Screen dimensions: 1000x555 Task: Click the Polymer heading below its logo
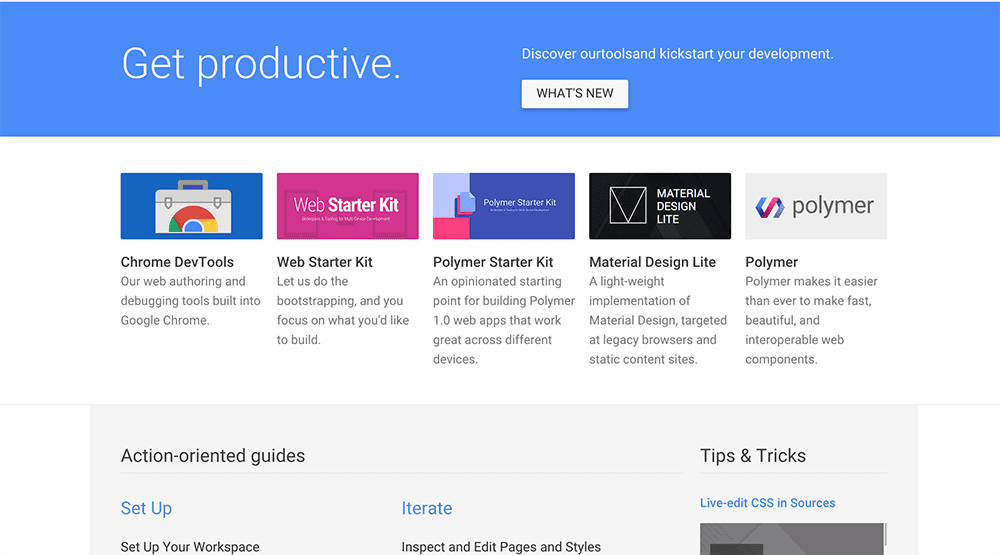tap(771, 262)
